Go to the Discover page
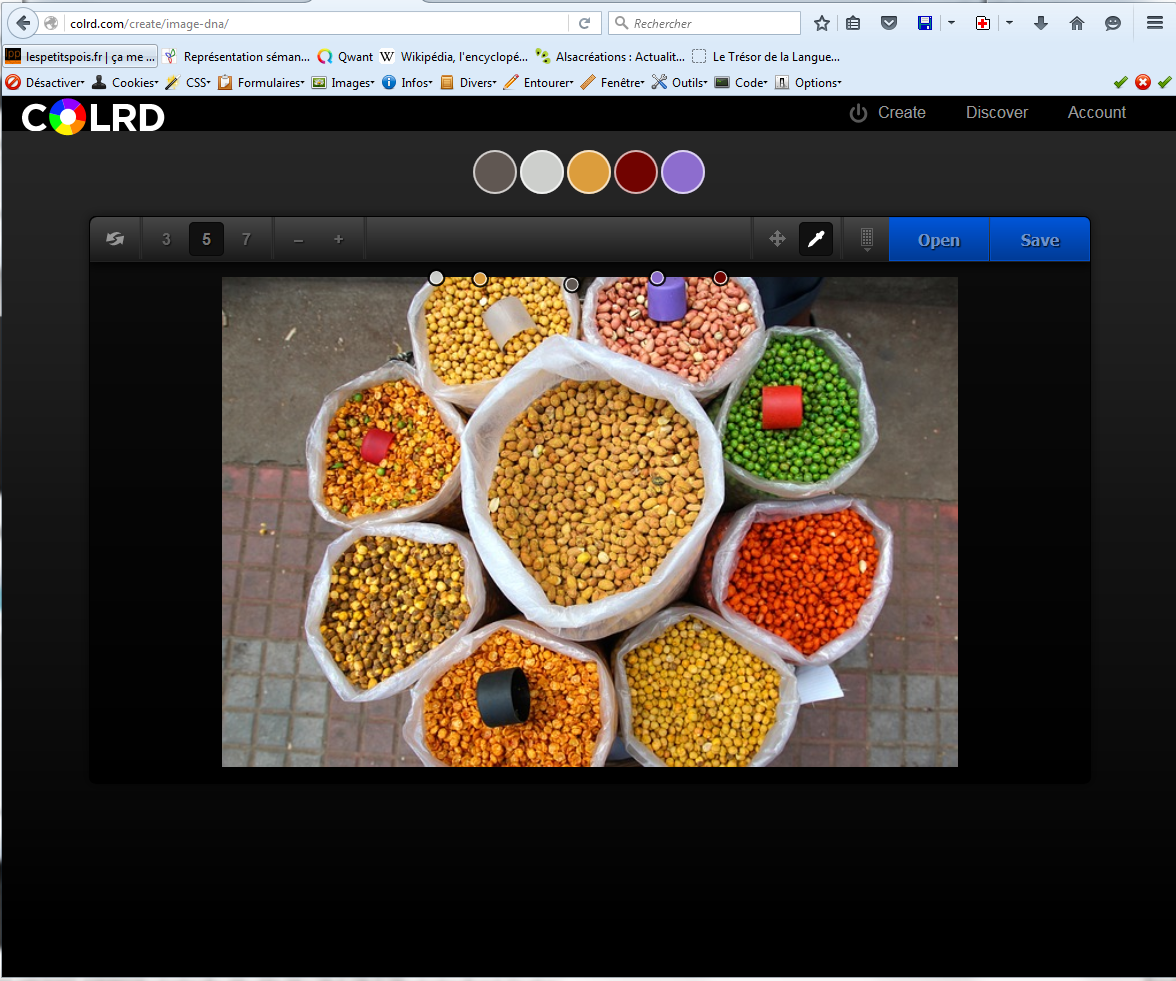 (996, 113)
